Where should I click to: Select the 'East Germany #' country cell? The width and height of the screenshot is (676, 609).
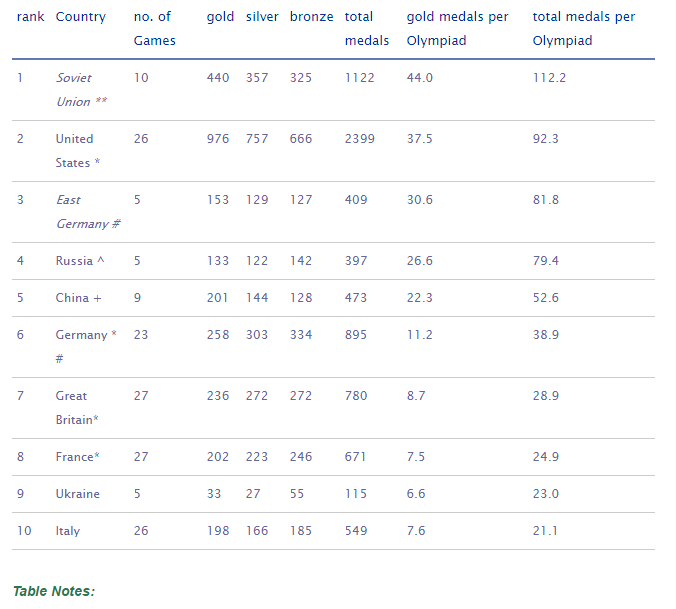pyautogui.click(x=88, y=212)
